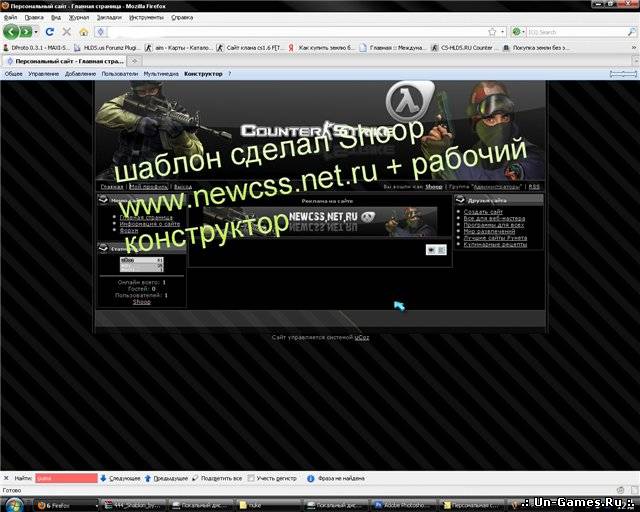The width and height of the screenshot is (640, 512).
Task: Open Лучшие сайты Рунета link
Action: pyautogui.click(x=495, y=238)
